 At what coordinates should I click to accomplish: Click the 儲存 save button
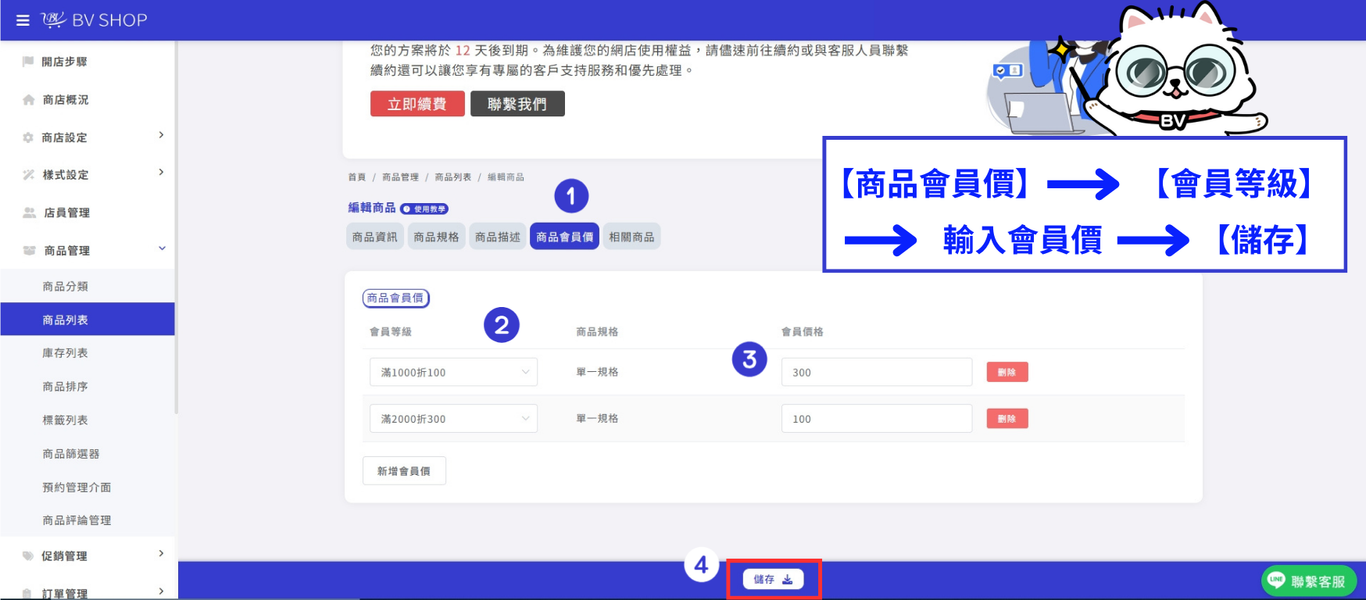773,579
